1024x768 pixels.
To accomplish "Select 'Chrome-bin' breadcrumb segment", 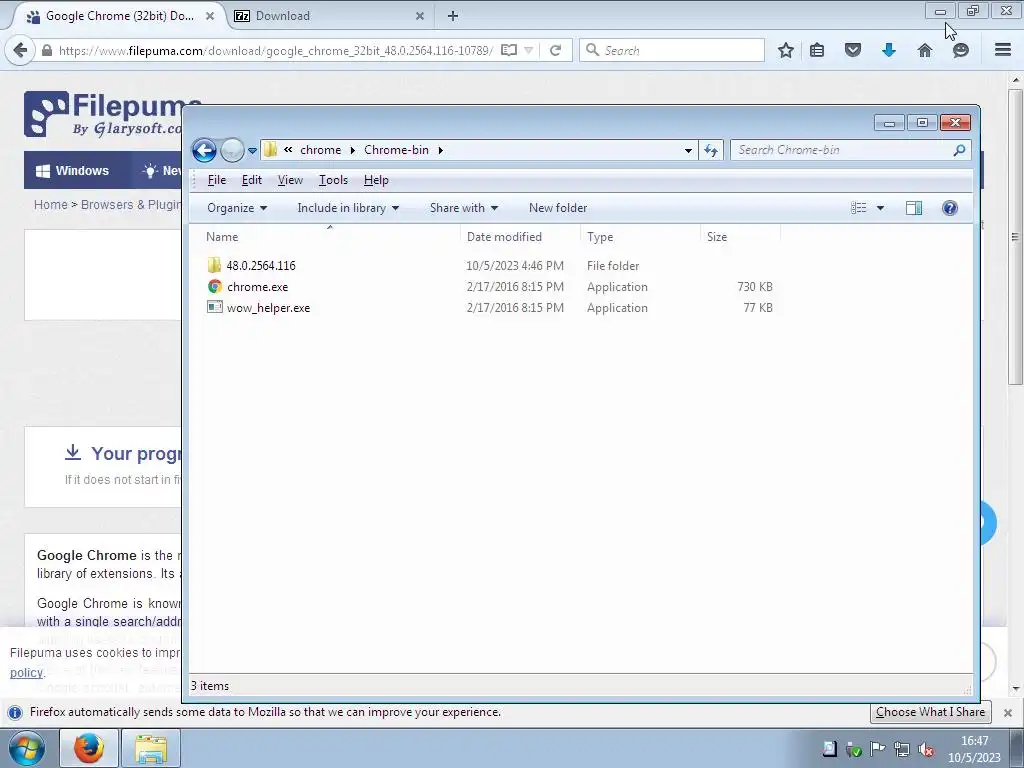I will click(396, 150).
